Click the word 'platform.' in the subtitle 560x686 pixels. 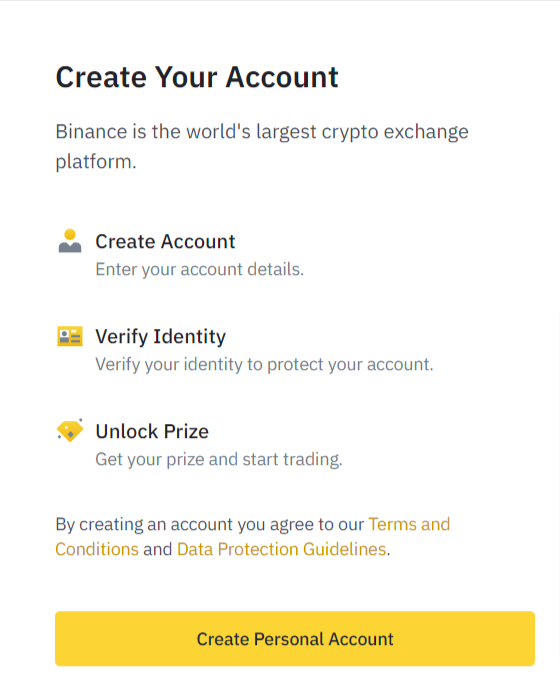pyautogui.click(x=96, y=162)
